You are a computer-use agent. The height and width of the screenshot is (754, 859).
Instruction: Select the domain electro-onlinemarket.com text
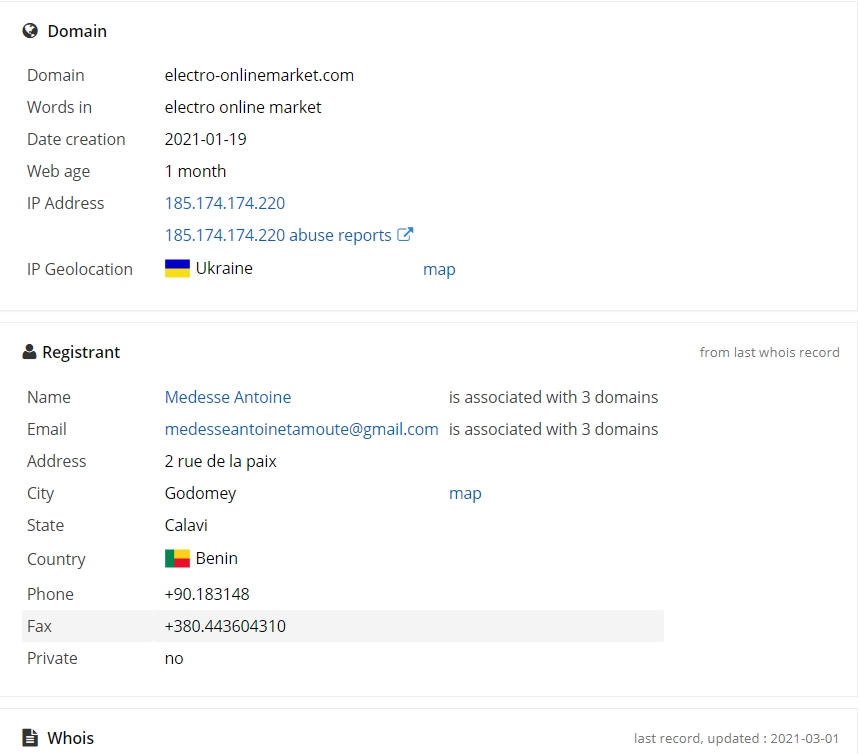click(259, 75)
